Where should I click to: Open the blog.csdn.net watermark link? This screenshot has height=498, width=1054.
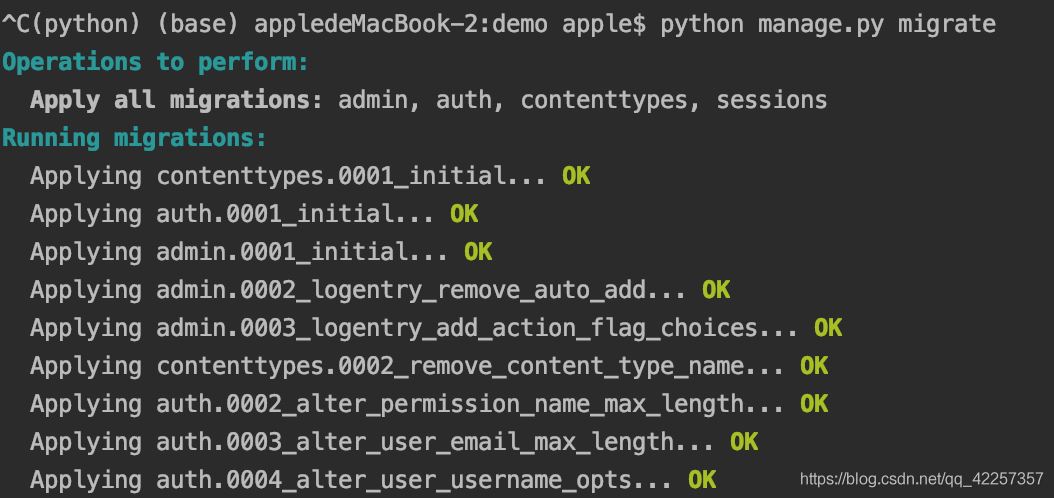click(x=921, y=480)
